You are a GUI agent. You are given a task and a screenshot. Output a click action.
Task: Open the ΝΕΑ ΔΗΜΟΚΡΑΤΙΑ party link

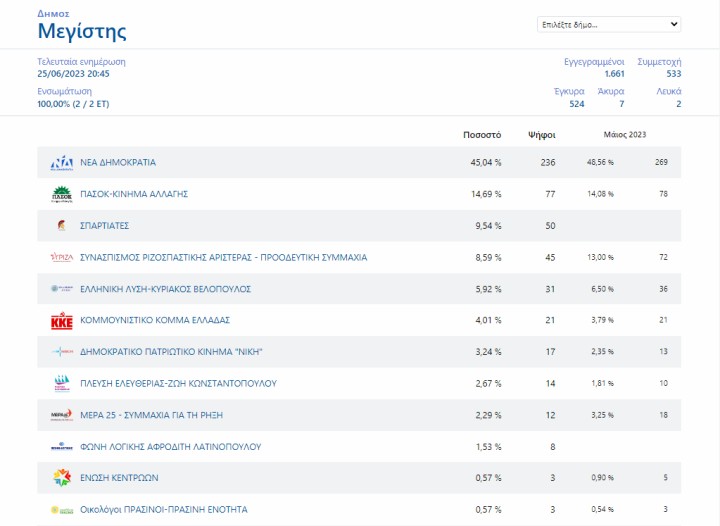pyautogui.click(x=118, y=162)
